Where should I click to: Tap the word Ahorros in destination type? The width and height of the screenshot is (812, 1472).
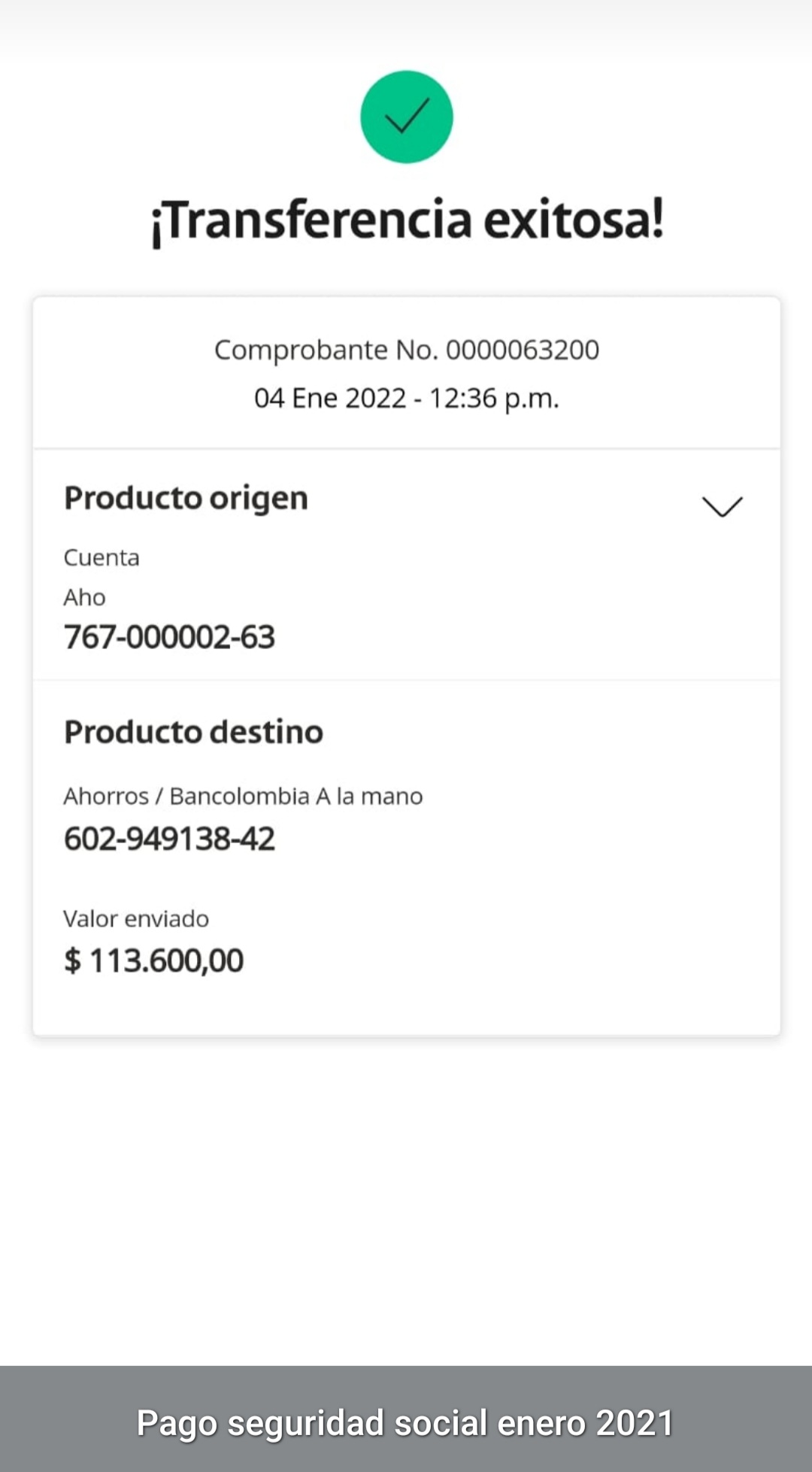pyautogui.click(x=106, y=796)
